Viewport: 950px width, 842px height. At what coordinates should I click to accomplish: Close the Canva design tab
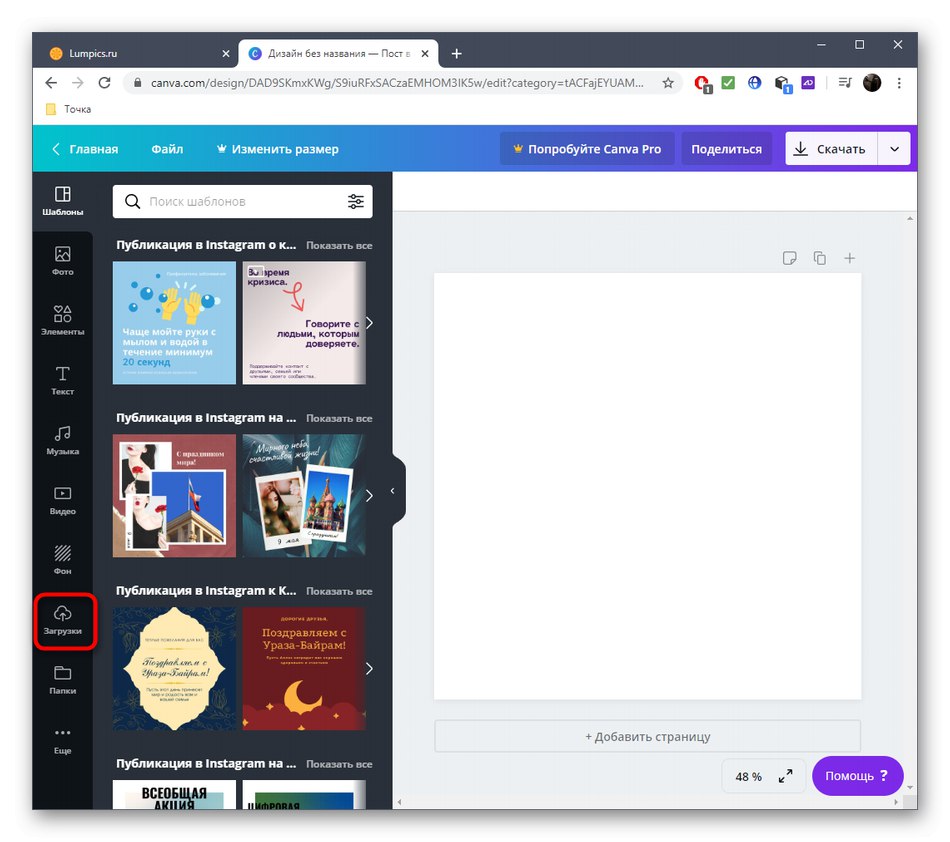pyautogui.click(x=425, y=54)
